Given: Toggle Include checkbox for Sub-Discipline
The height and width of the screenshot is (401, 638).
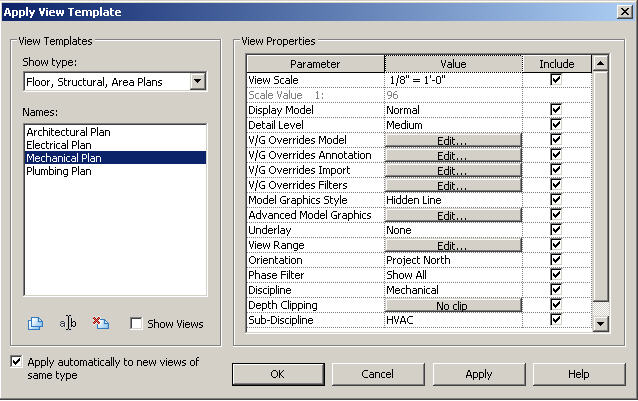Looking at the screenshot, I should (556, 320).
